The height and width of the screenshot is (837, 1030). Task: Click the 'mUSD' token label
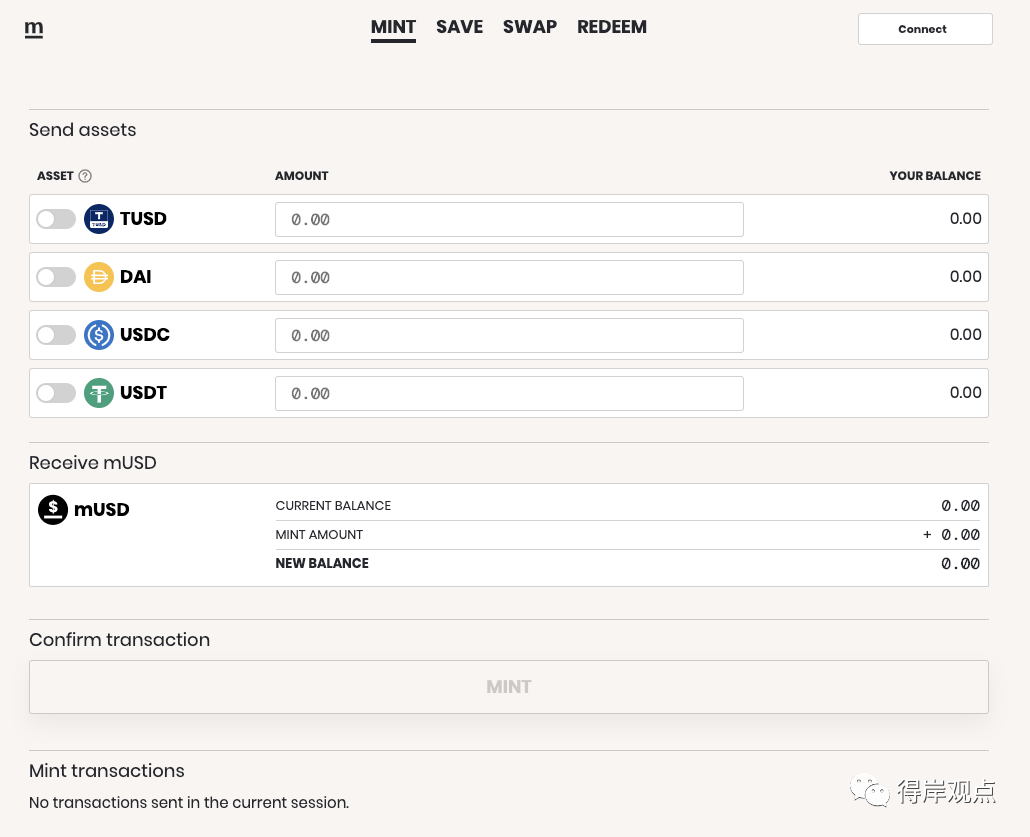[101, 509]
